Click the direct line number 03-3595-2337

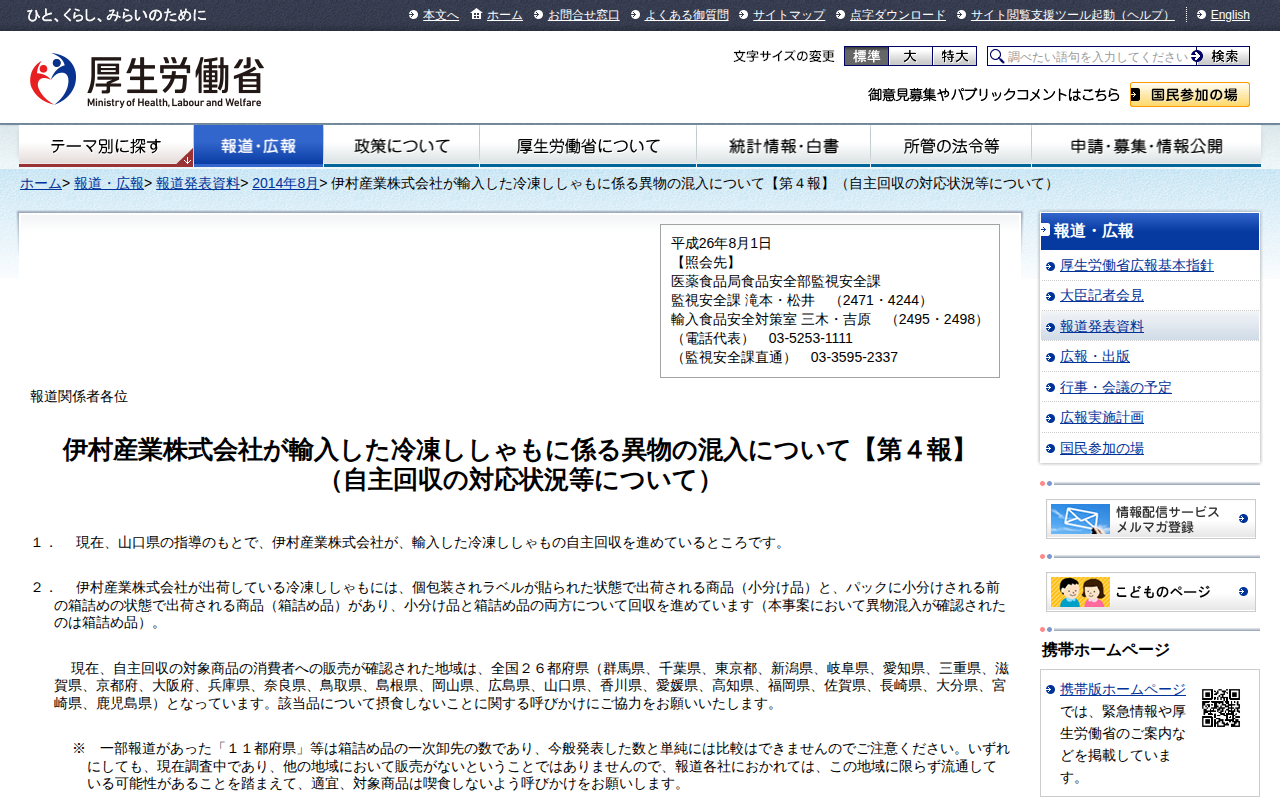(x=854, y=357)
